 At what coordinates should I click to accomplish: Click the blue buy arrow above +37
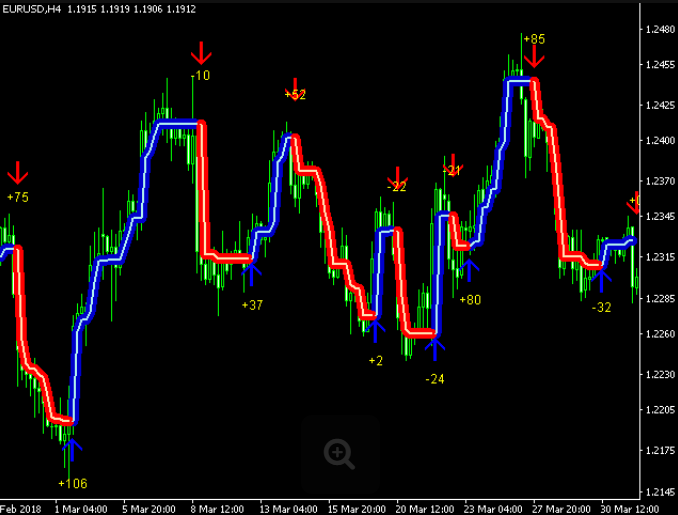coord(251,274)
